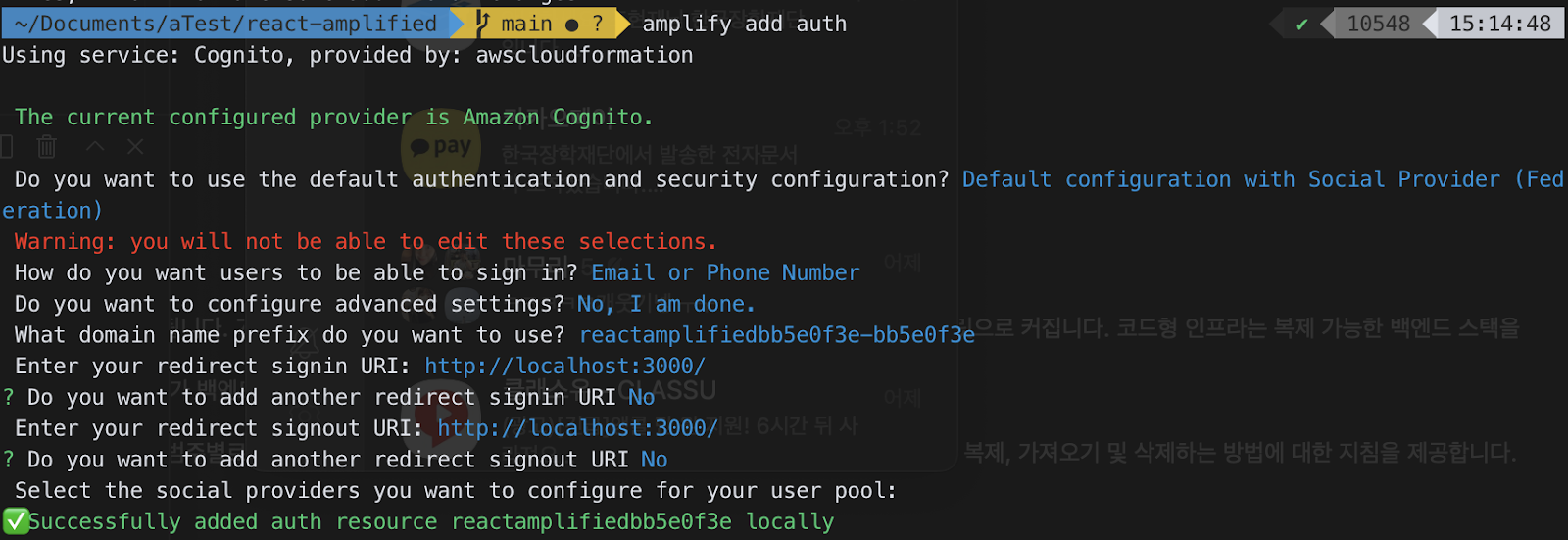Select the 'amplify add auth' command text
Viewport: 1568px width, 540px height.
click(x=744, y=24)
